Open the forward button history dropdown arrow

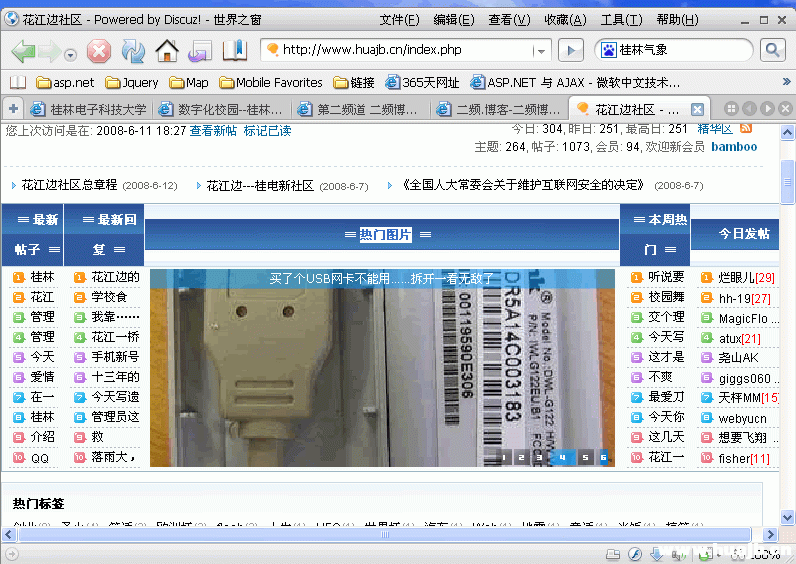tap(71, 56)
